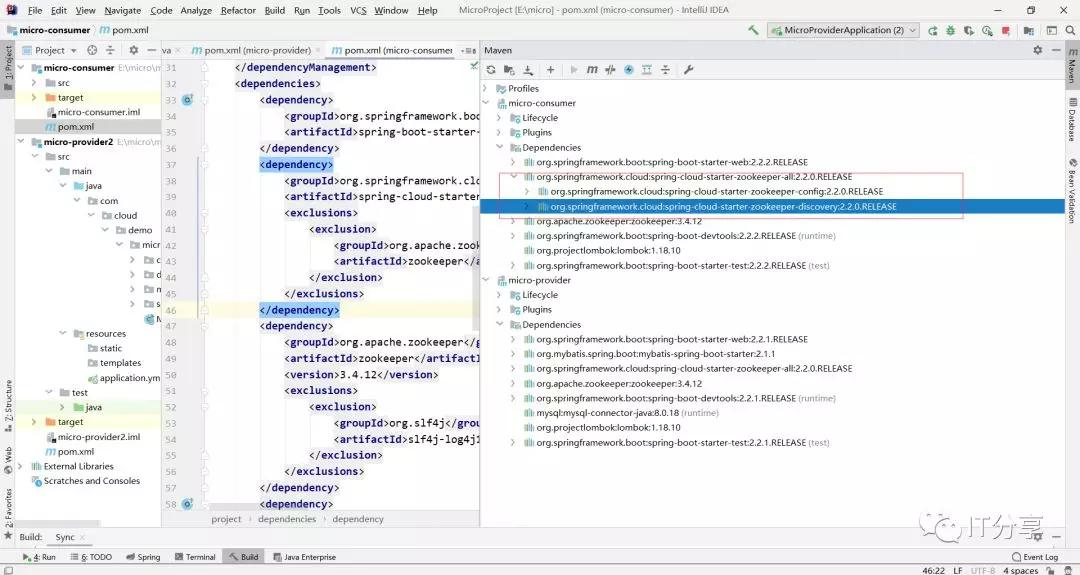
Task: Open Maven Settings wrench icon
Action: [688, 70]
